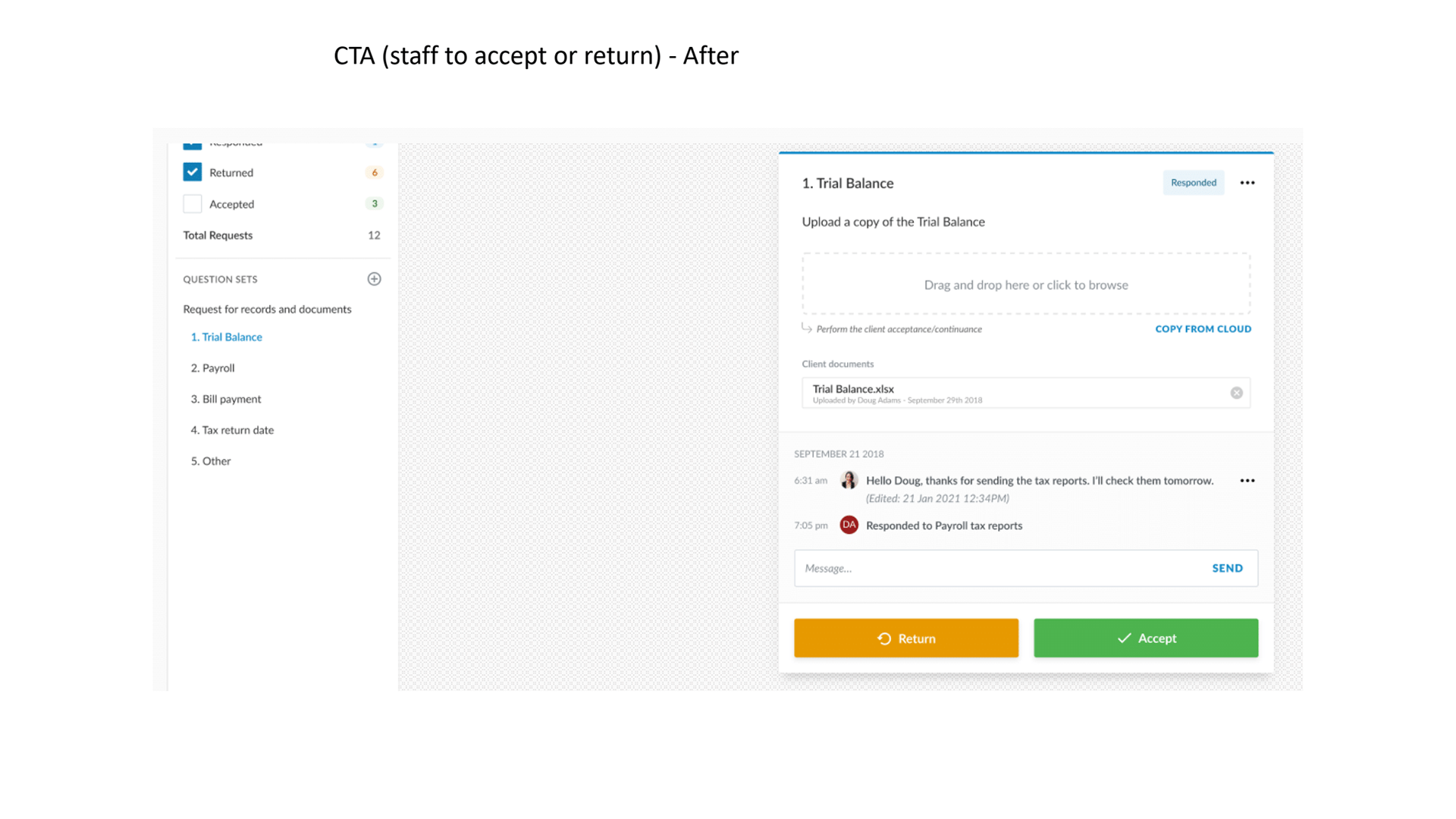Click the SEND link in message box
This screenshot has height=819, width=1456.
tap(1227, 568)
